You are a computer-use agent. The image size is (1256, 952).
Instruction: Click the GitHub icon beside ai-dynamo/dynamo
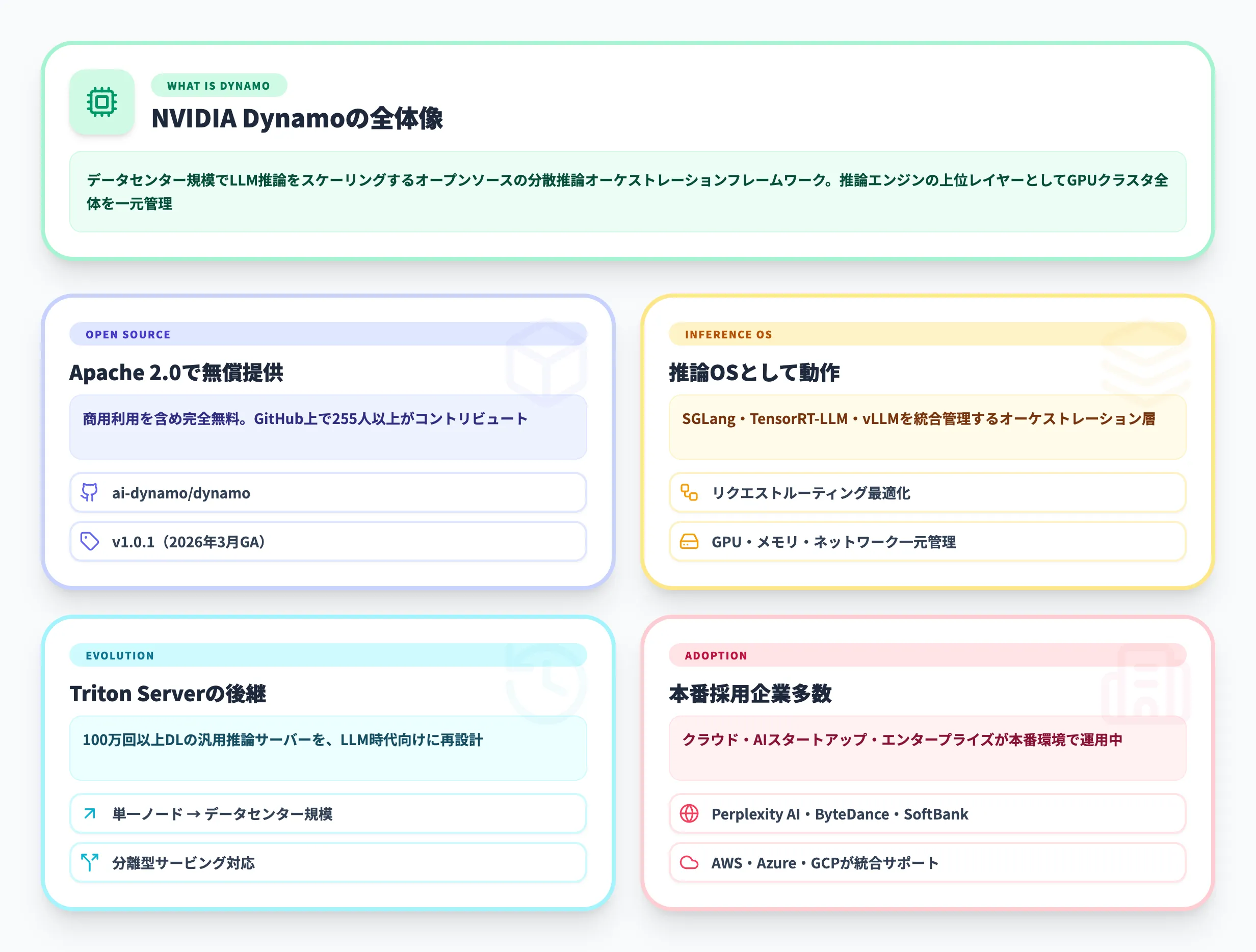coord(89,492)
